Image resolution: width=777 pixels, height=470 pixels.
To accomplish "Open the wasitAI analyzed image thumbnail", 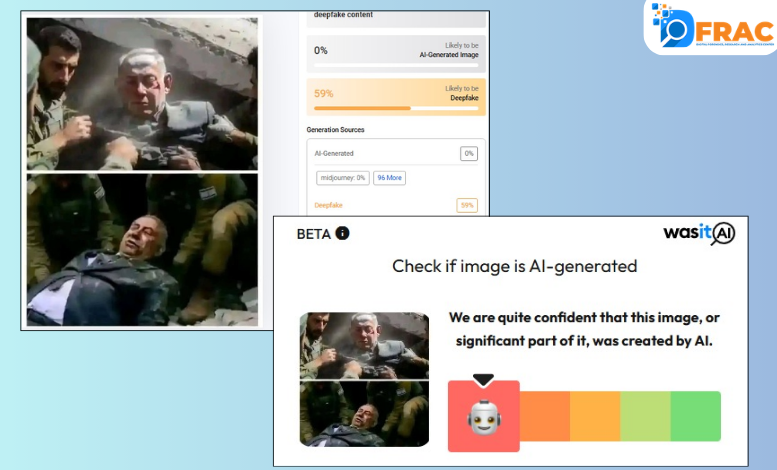I will [364, 379].
